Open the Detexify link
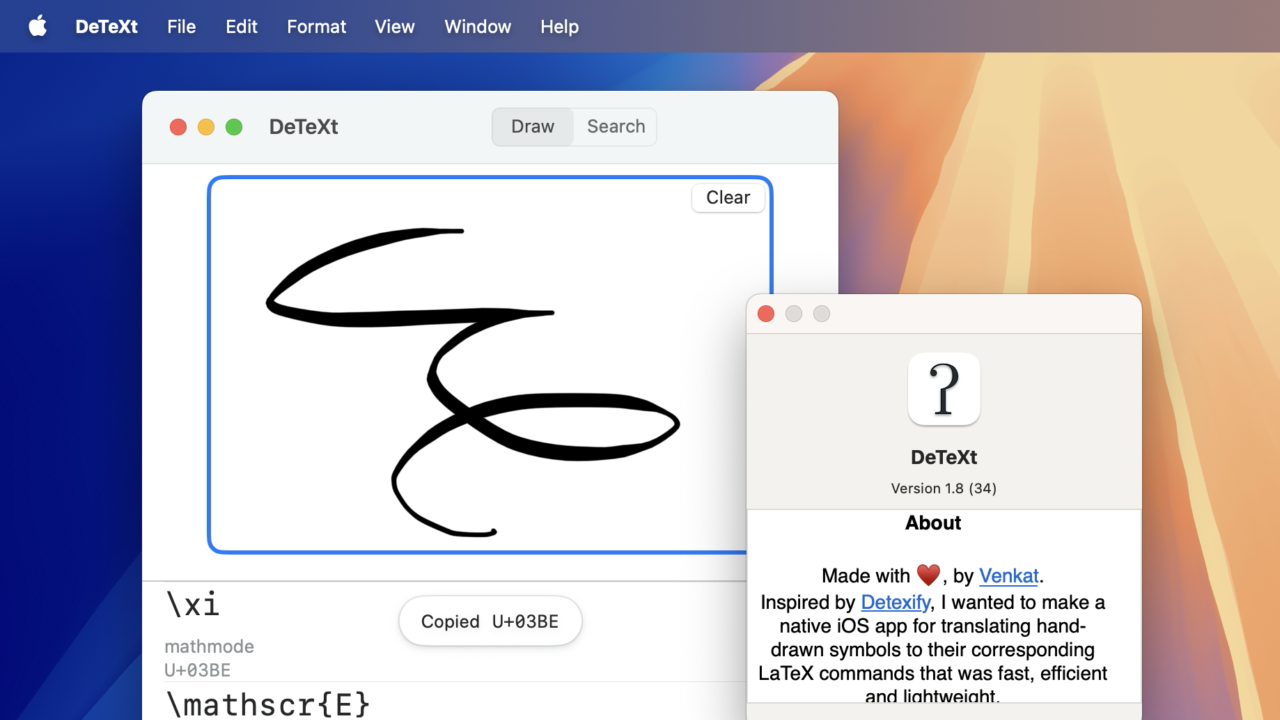The image size is (1280, 720). tap(895, 602)
